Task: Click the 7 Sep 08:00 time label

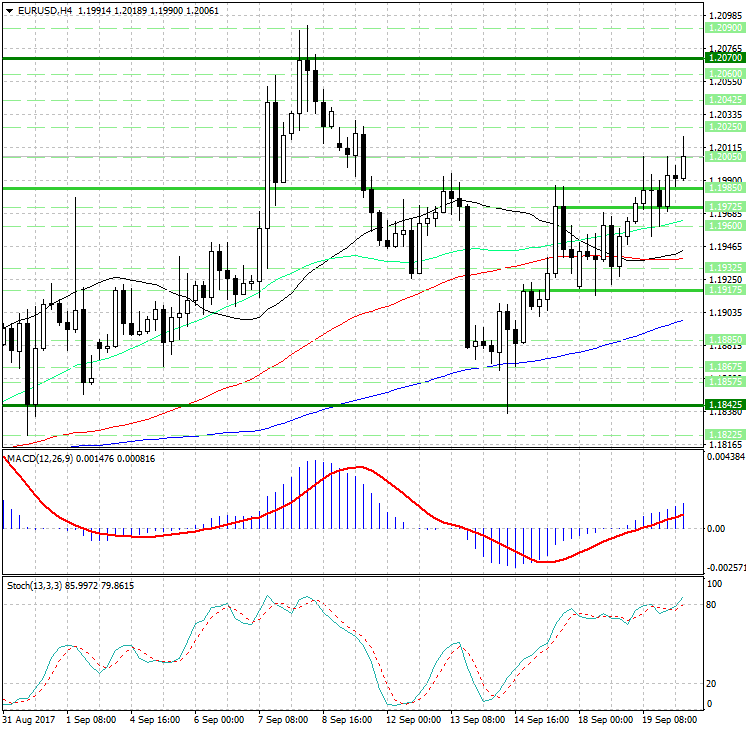Action: pos(284,720)
